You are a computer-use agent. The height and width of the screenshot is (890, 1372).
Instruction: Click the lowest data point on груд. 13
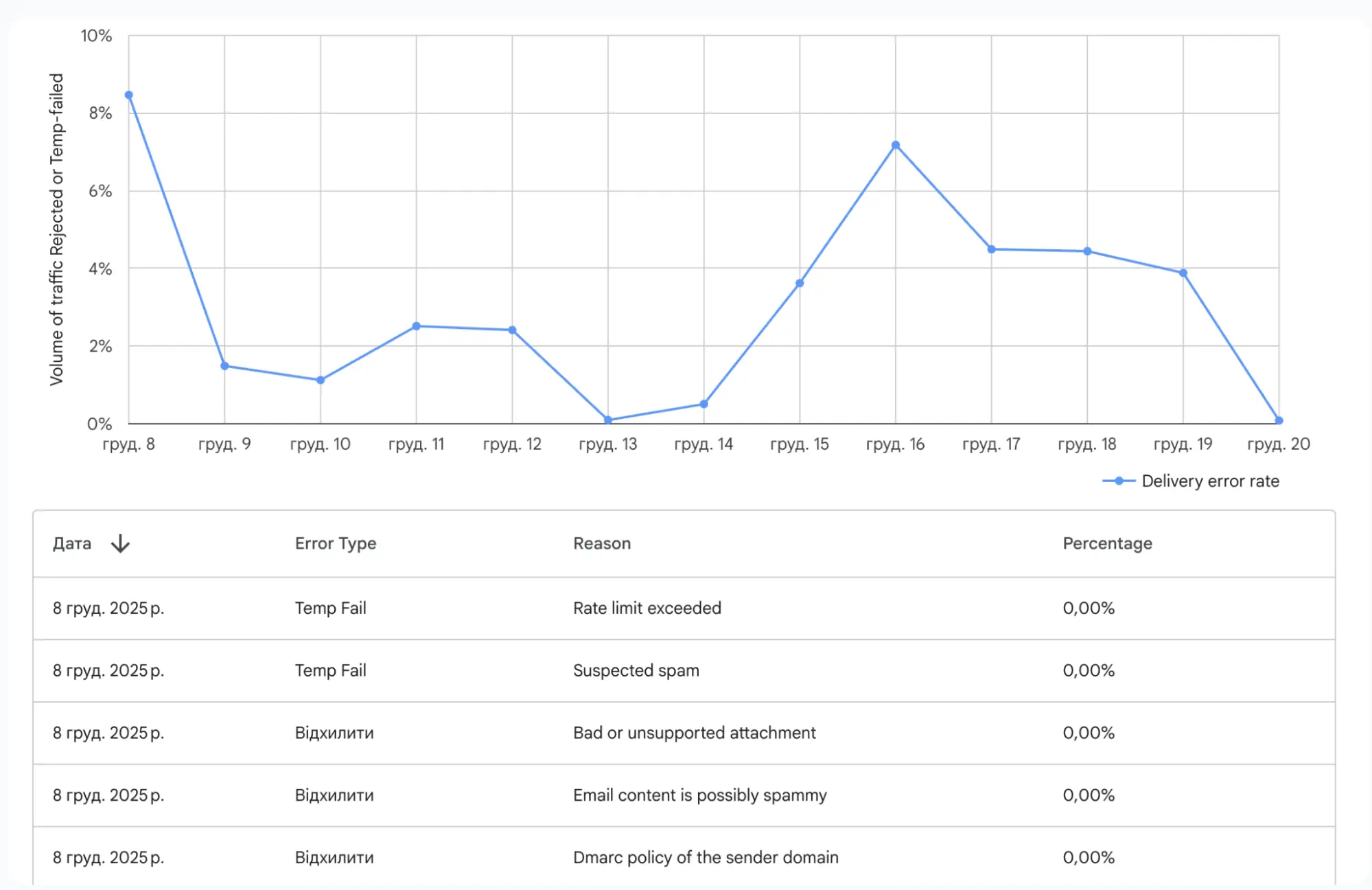pos(607,418)
